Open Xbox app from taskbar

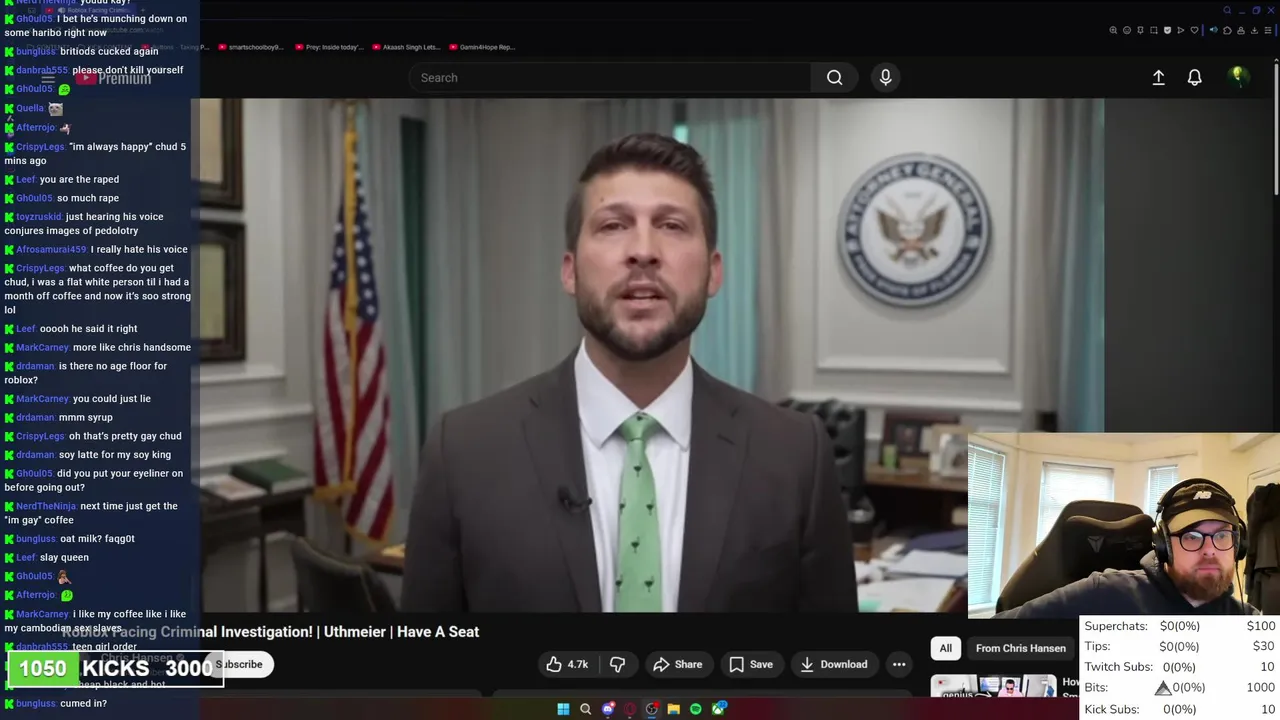pyautogui.click(x=719, y=709)
